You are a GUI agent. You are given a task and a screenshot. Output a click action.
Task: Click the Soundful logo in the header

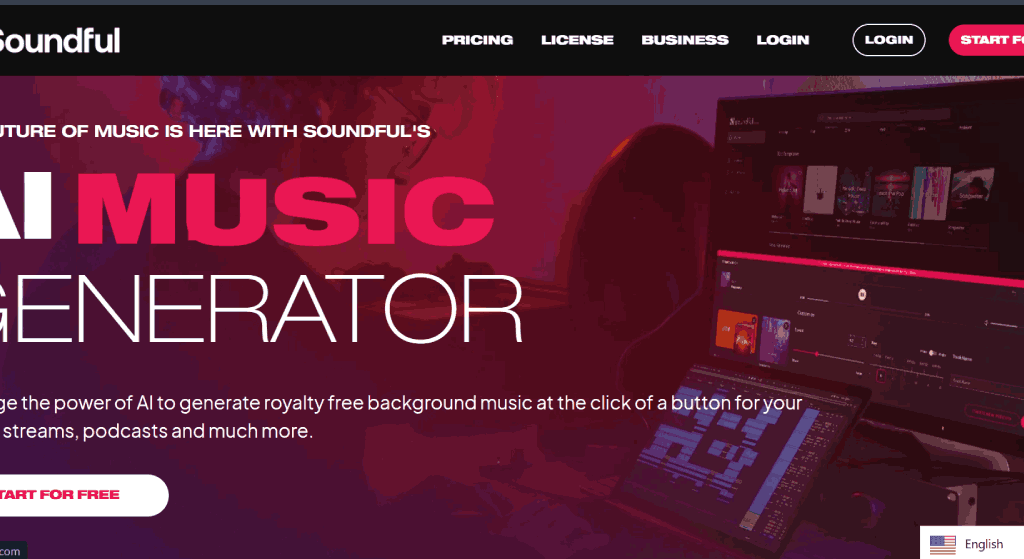pyautogui.click(x=59, y=40)
